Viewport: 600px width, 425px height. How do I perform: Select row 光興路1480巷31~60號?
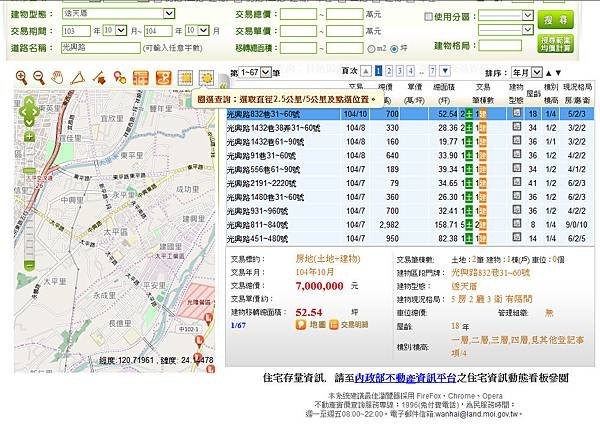click(410, 197)
